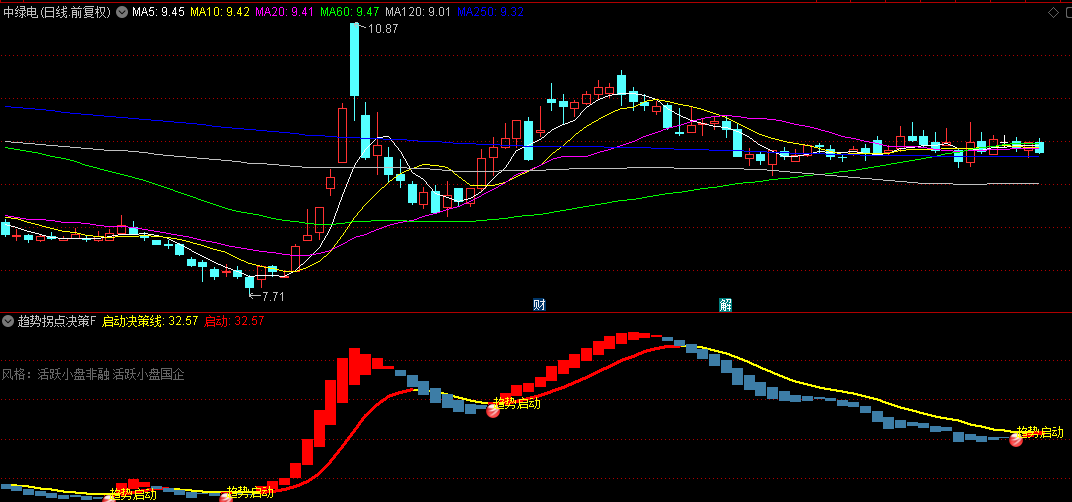The image size is (1072, 502).
Task: Click the red 启动: 32.57 indicator value
Action: [234, 321]
